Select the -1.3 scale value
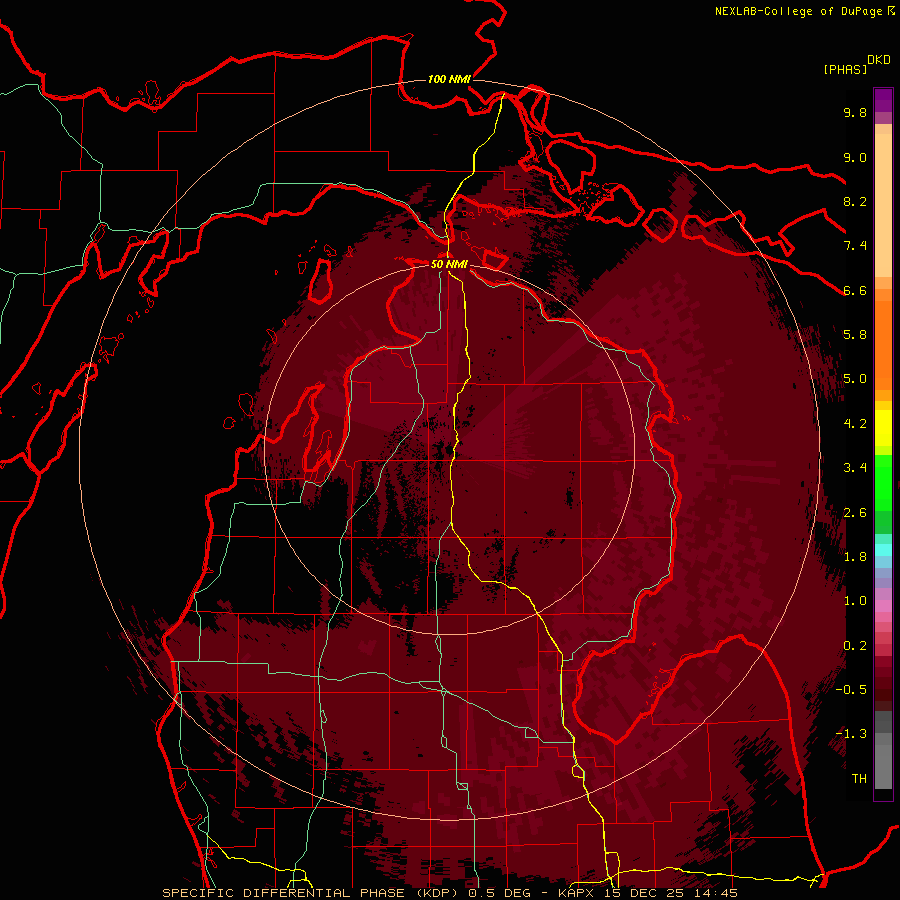900x900 pixels. click(851, 734)
